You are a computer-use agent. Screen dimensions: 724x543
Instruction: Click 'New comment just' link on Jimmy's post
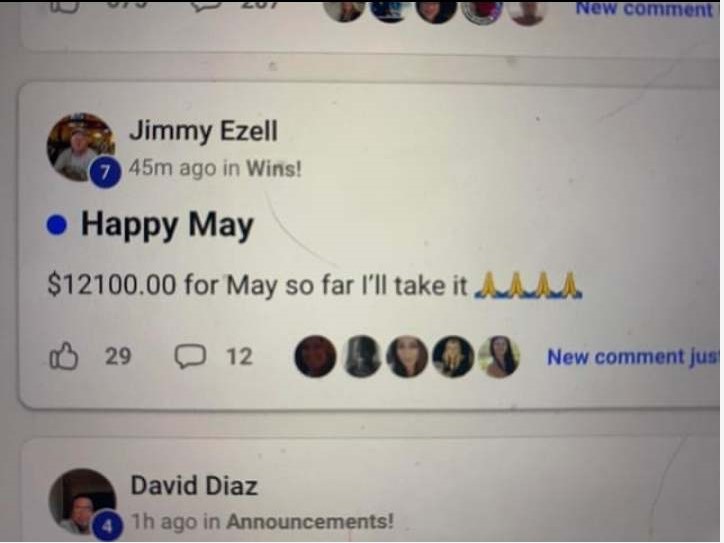pos(633,357)
